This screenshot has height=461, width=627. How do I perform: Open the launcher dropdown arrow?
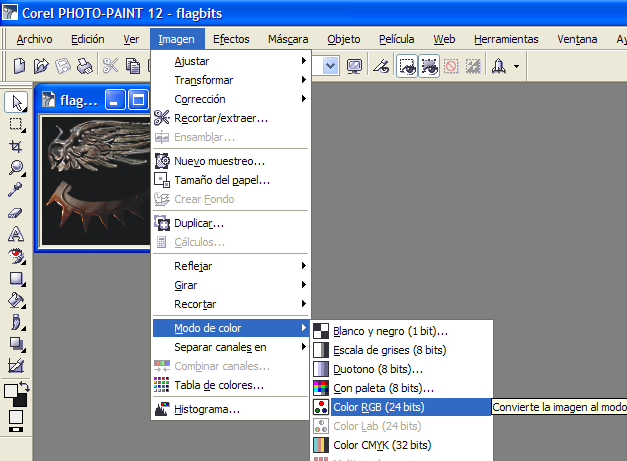[517, 66]
